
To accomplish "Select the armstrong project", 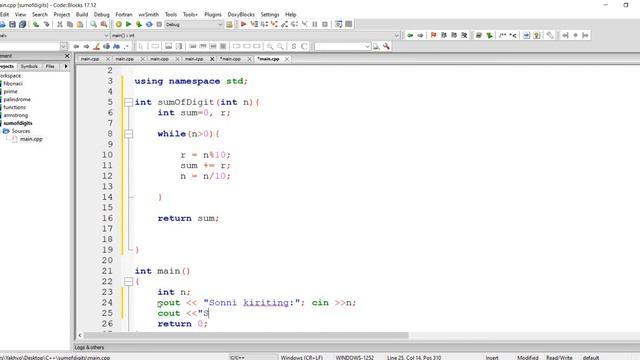I will [x=16, y=115].
